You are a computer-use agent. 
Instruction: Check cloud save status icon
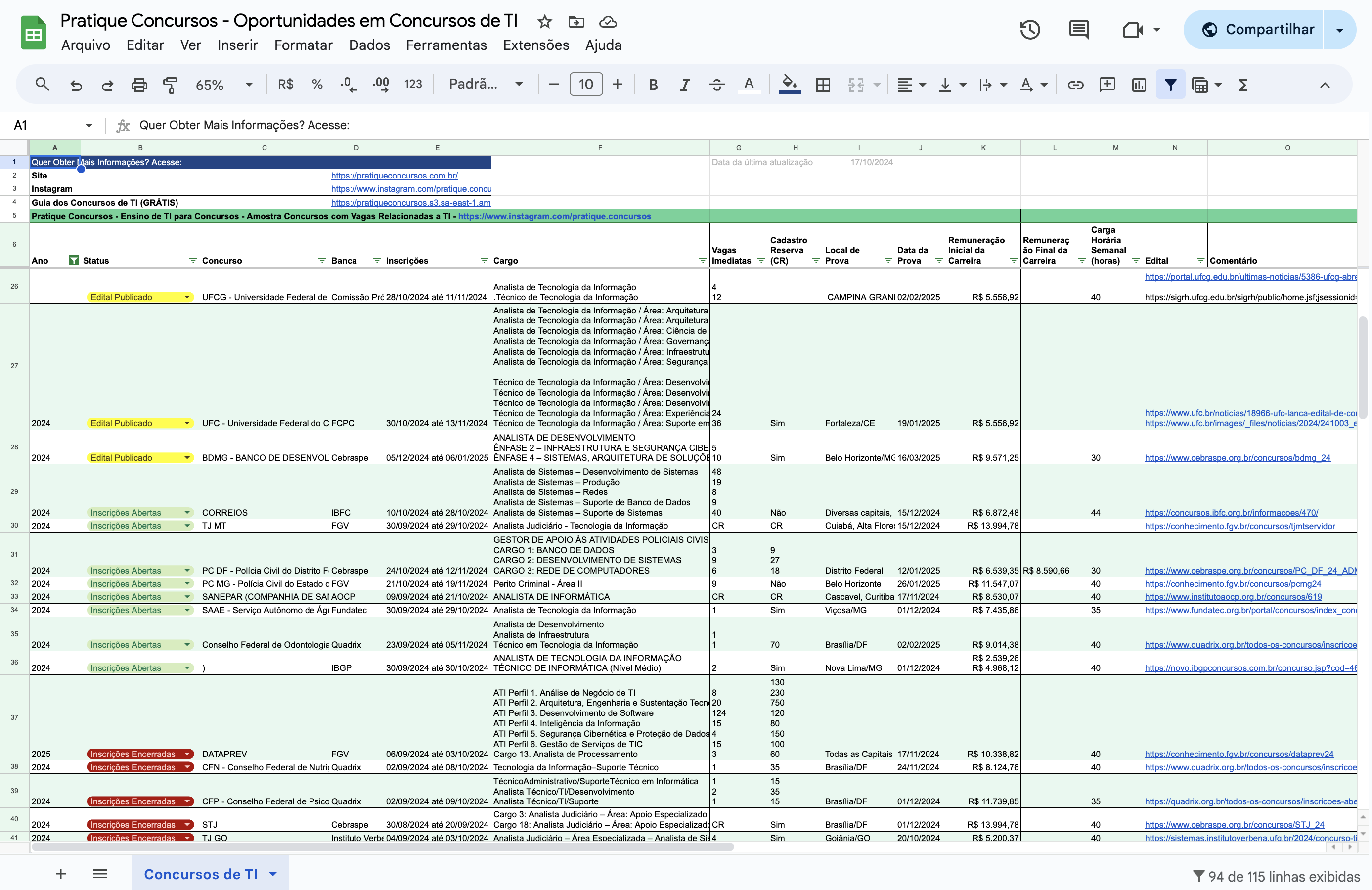tap(608, 22)
